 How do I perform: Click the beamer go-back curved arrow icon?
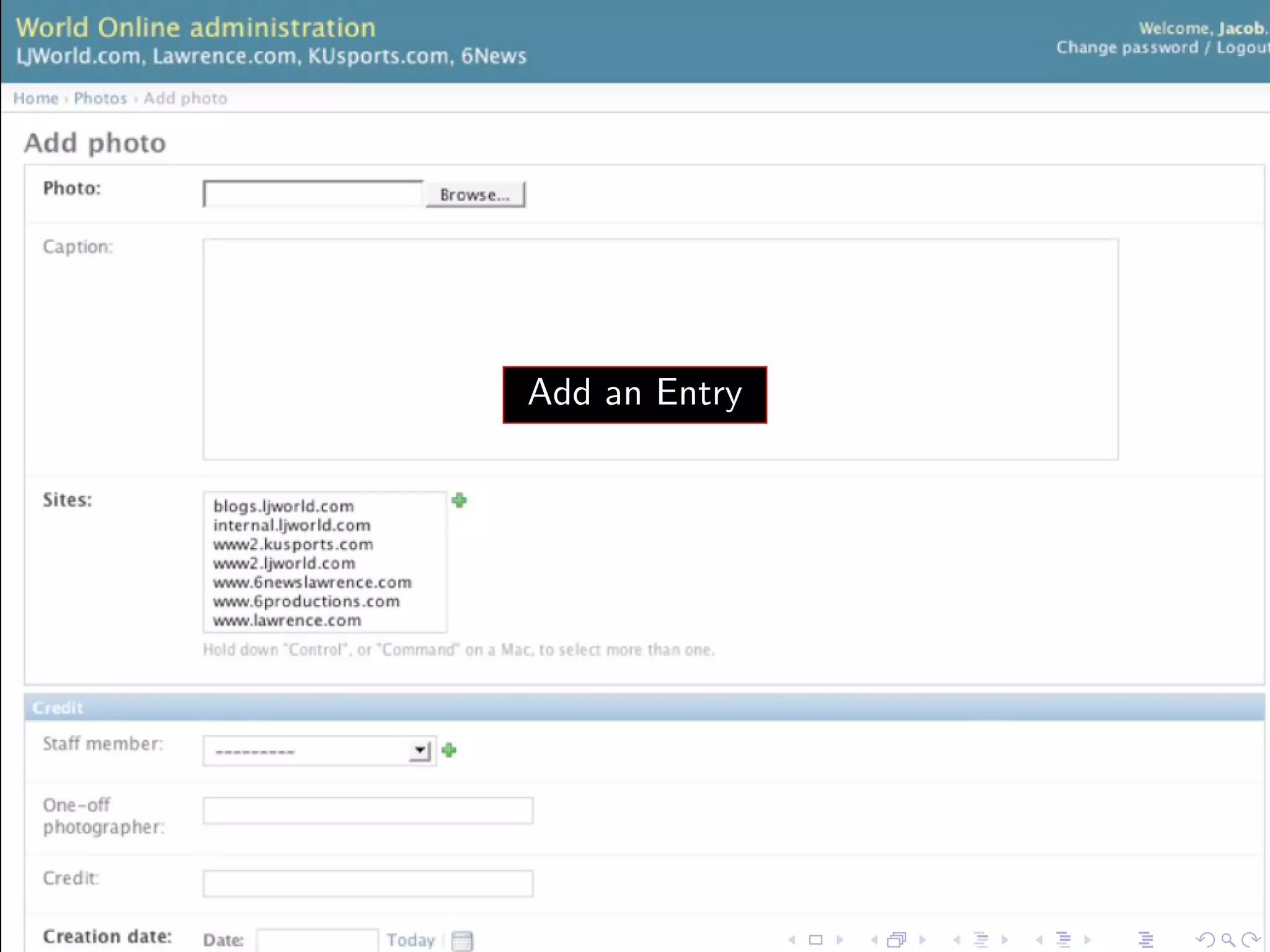tap(1205, 940)
